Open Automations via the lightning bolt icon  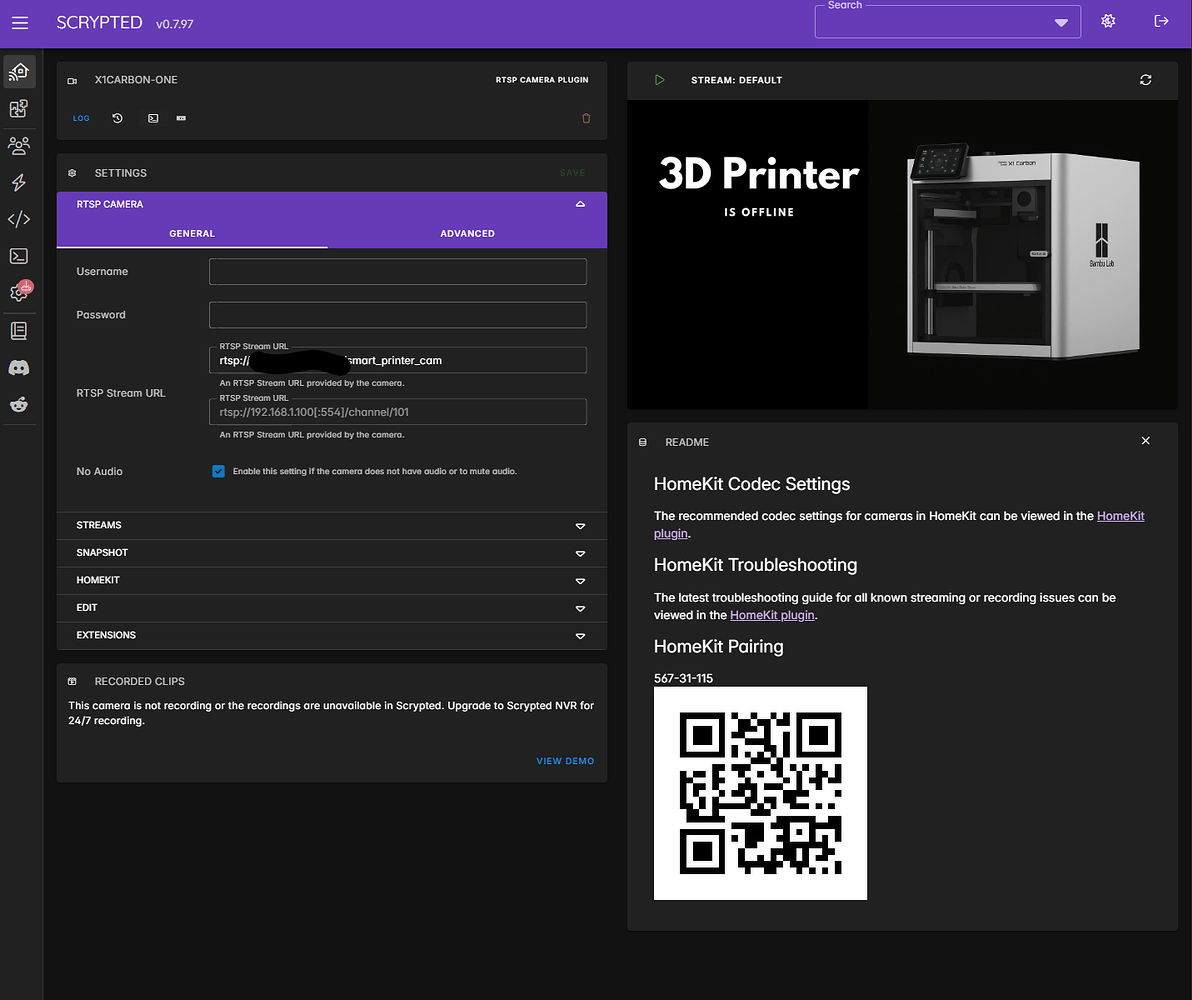coord(18,182)
